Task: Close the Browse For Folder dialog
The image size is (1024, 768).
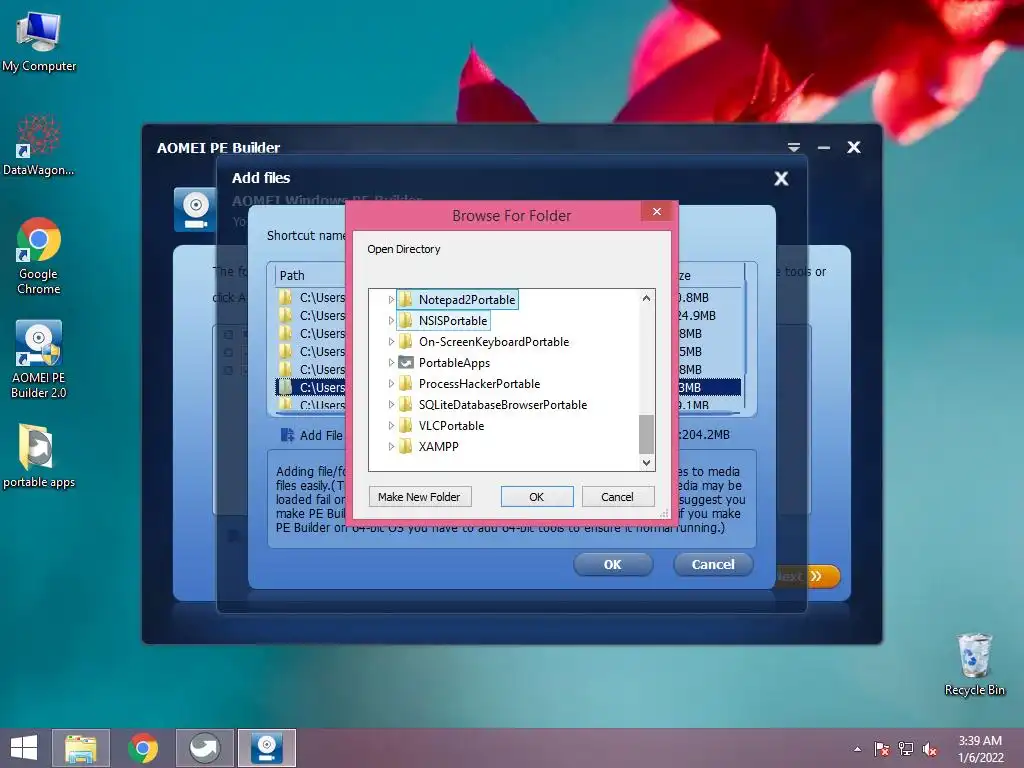Action: pyautogui.click(x=657, y=211)
